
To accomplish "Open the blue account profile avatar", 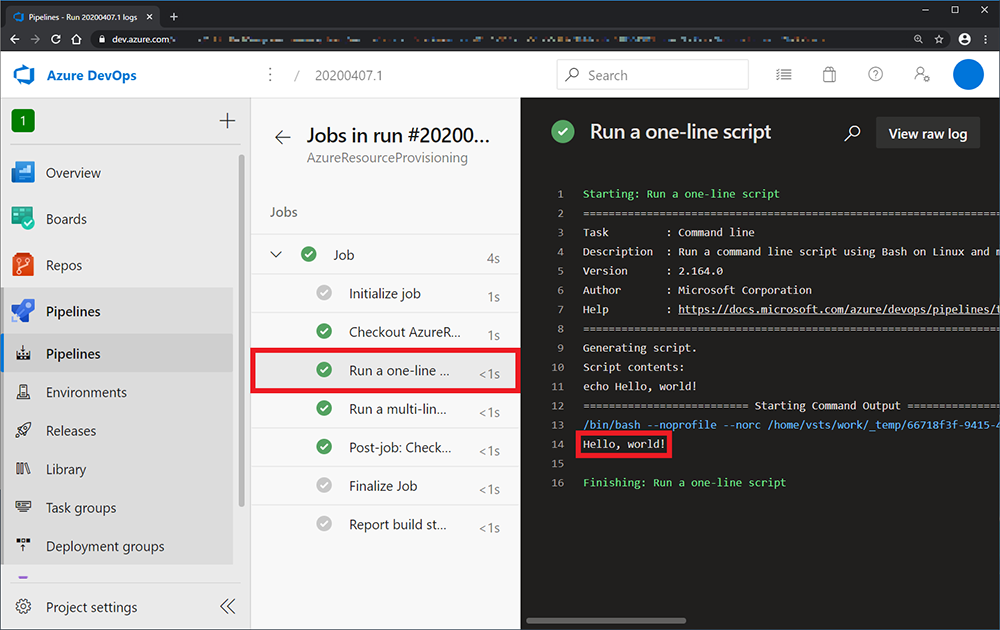I will (x=968, y=75).
